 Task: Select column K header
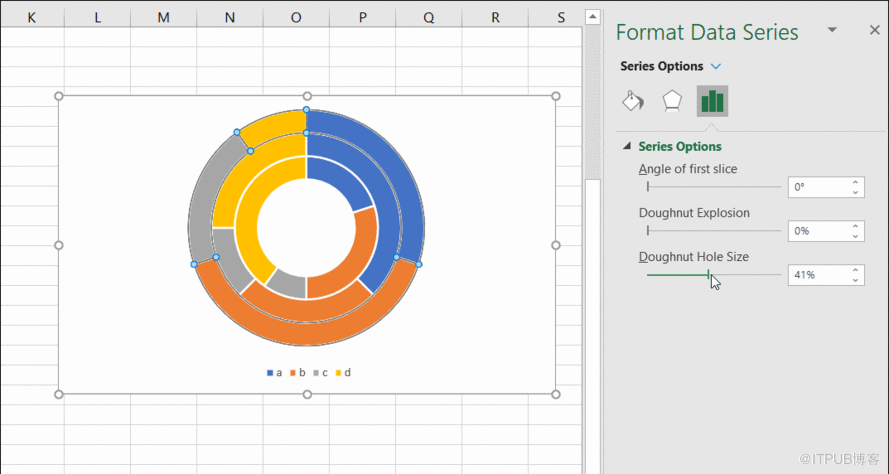(32, 18)
